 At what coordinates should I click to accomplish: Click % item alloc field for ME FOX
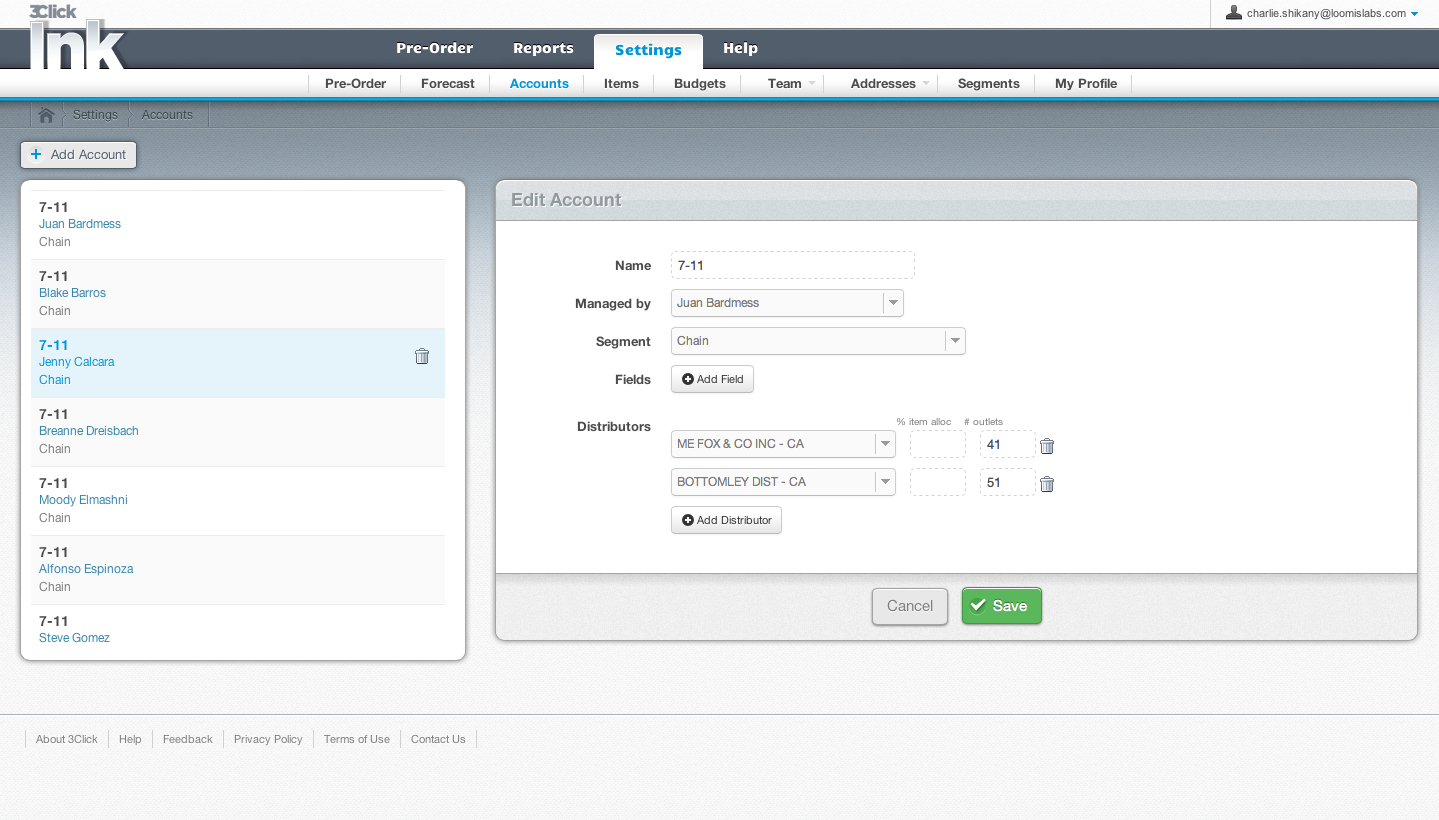tap(938, 444)
